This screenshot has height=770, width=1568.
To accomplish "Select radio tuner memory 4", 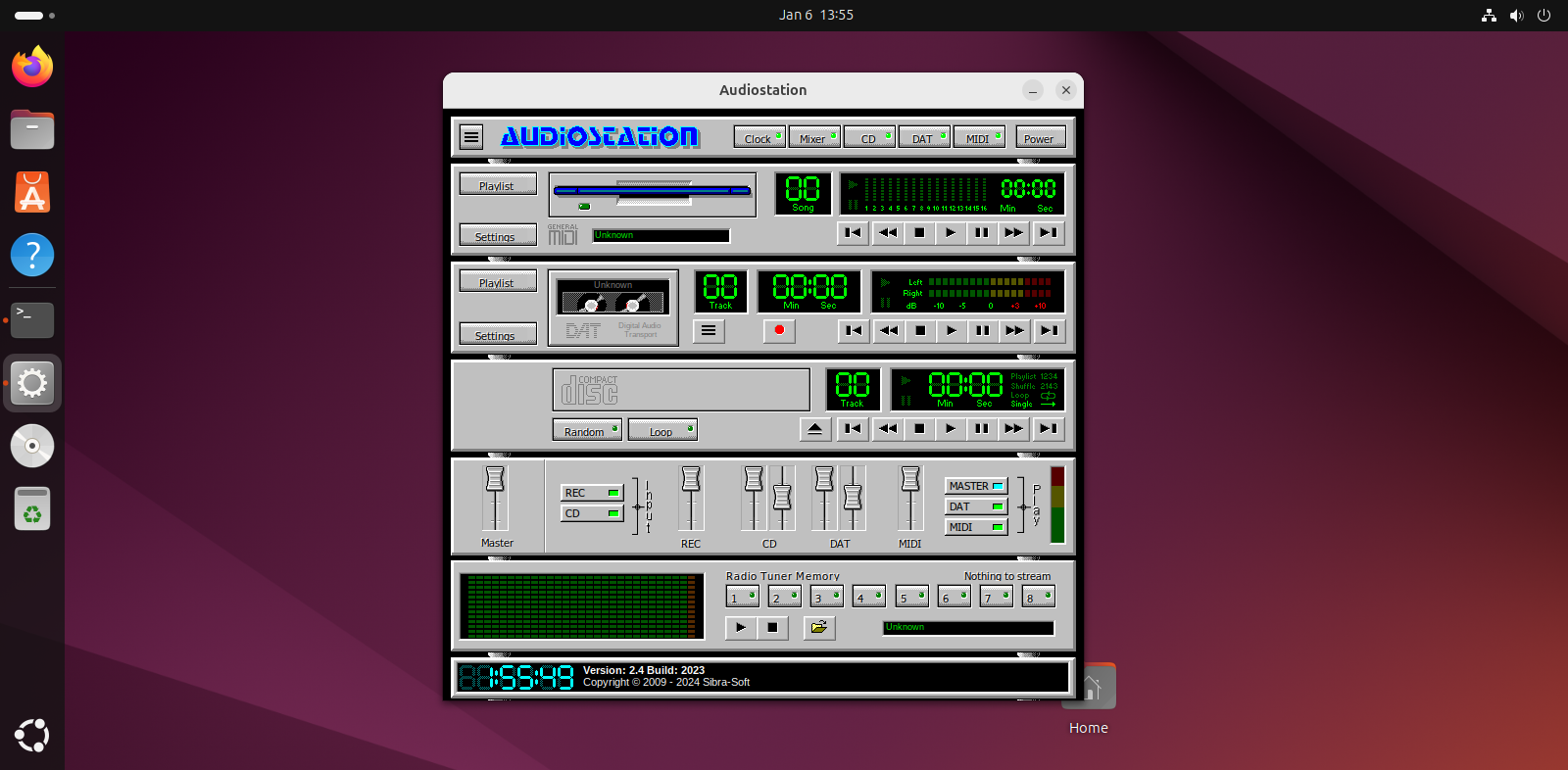I will click(x=869, y=597).
